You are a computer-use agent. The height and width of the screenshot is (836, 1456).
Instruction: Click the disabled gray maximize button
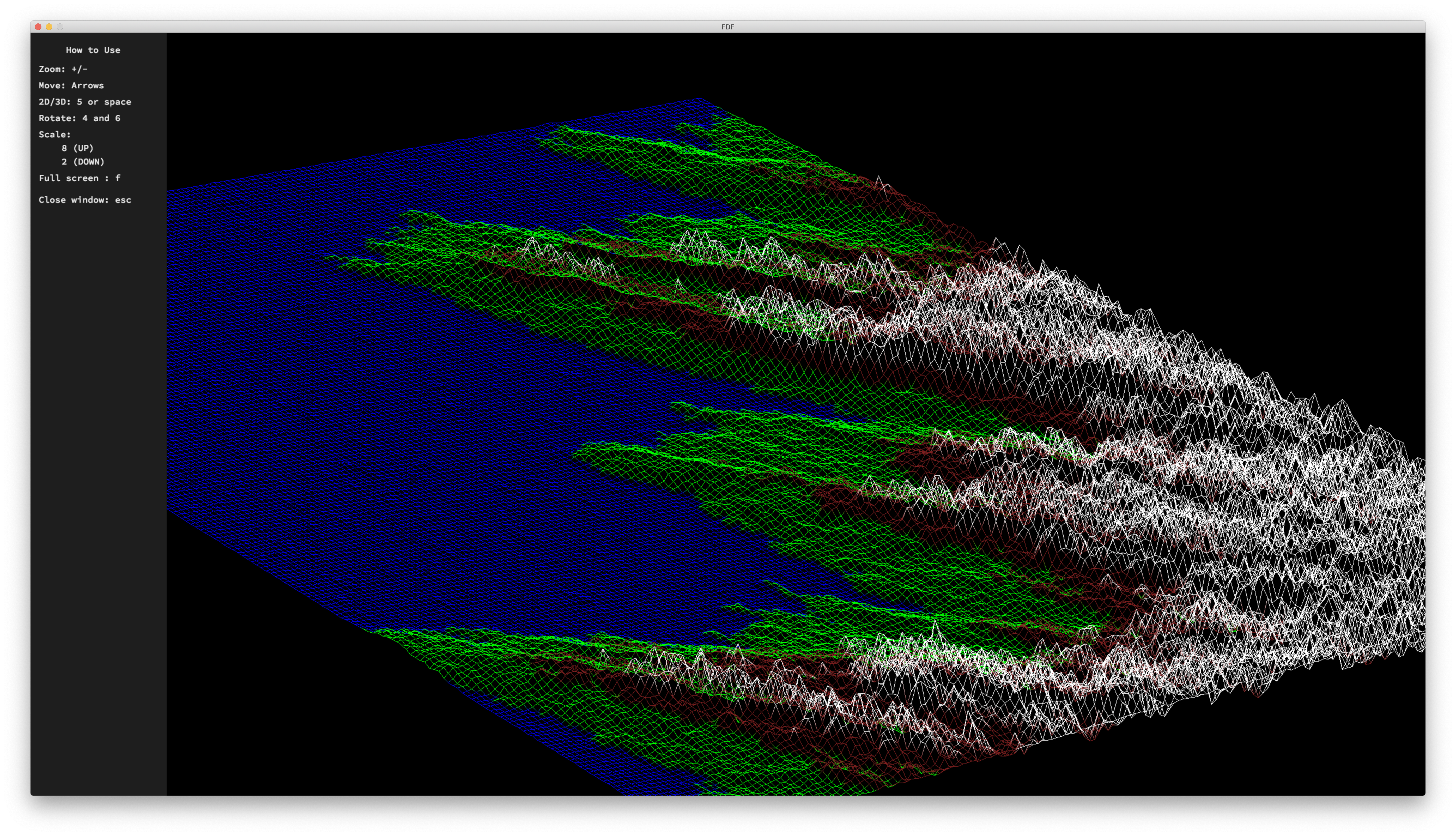click(x=60, y=27)
